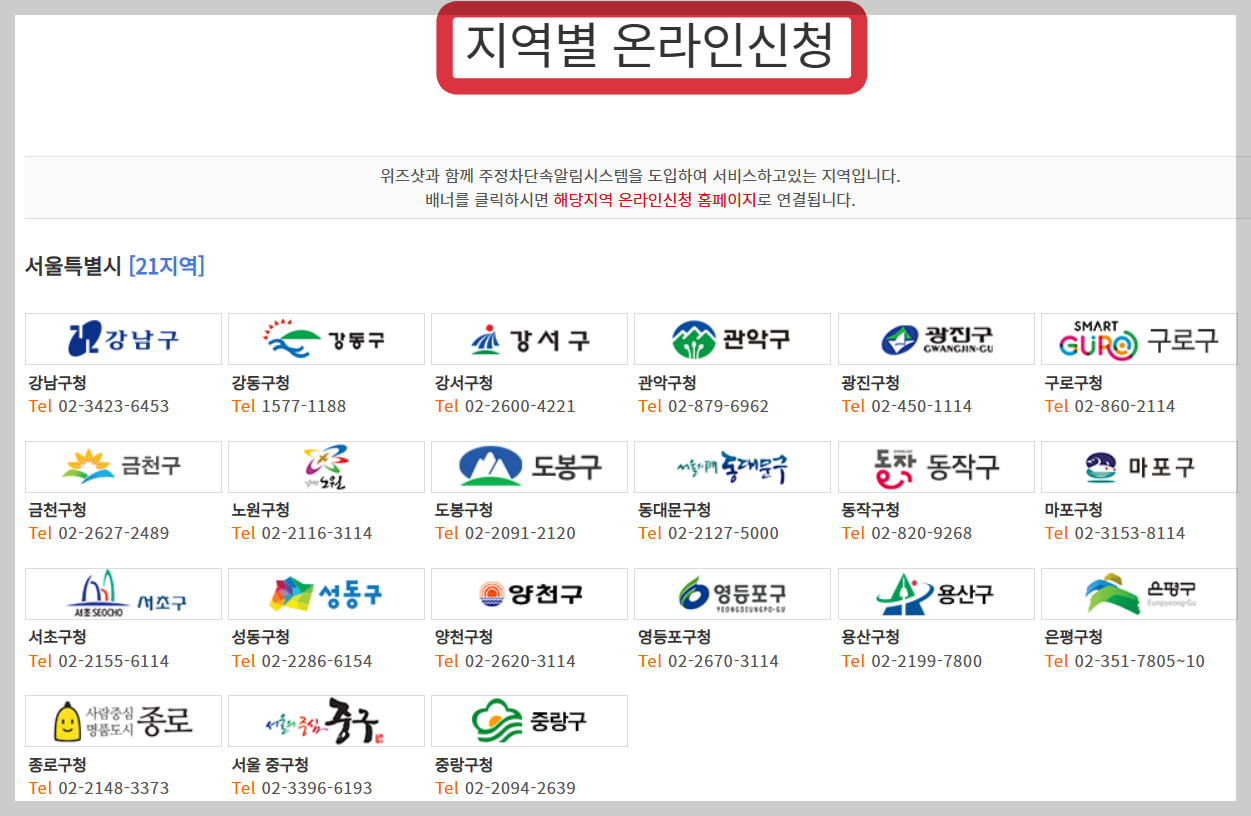Select phone number 02-3153-8114
1251x816 pixels.
pyautogui.click(x=1130, y=533)
